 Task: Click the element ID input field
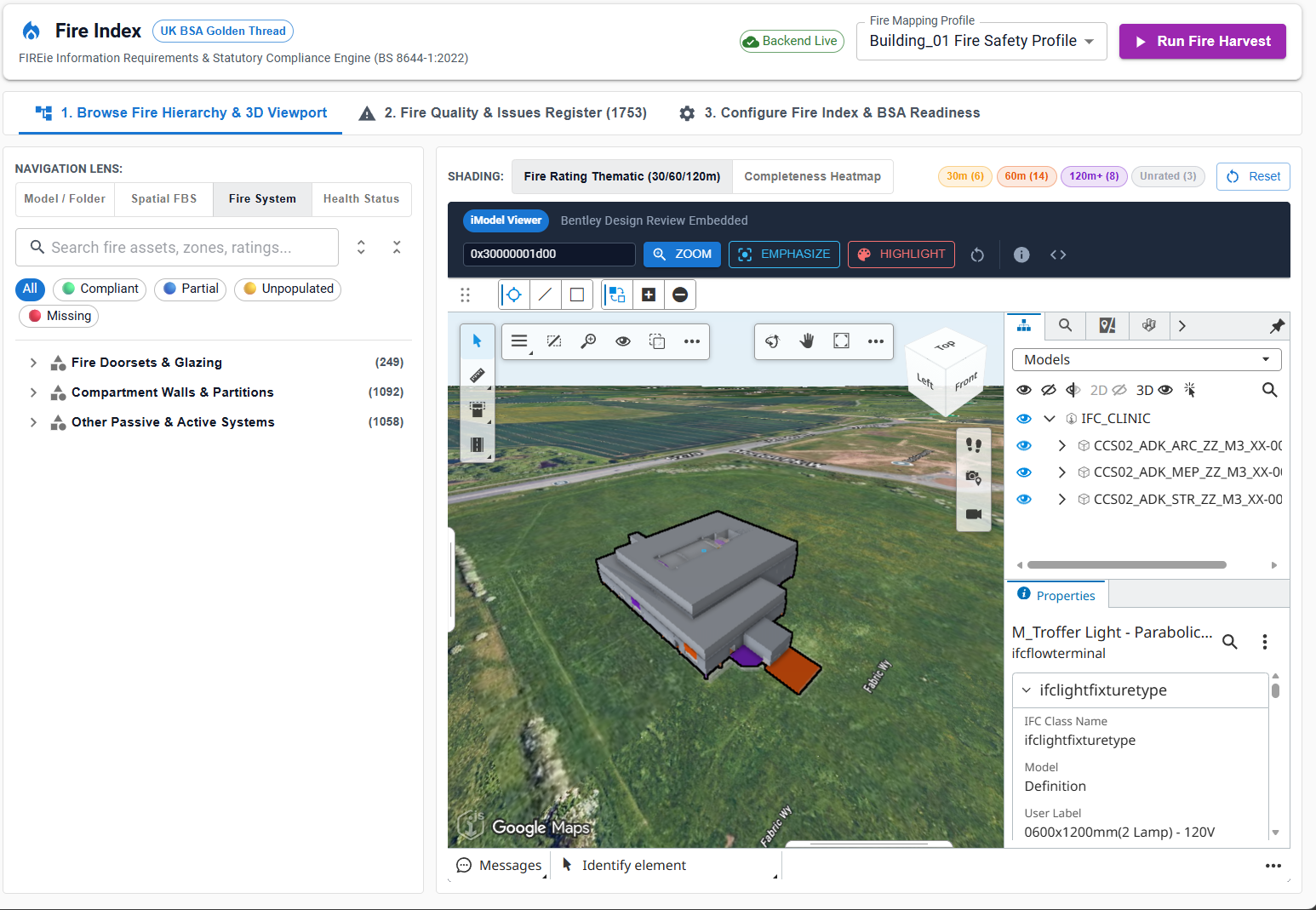(x=549, y=255)
